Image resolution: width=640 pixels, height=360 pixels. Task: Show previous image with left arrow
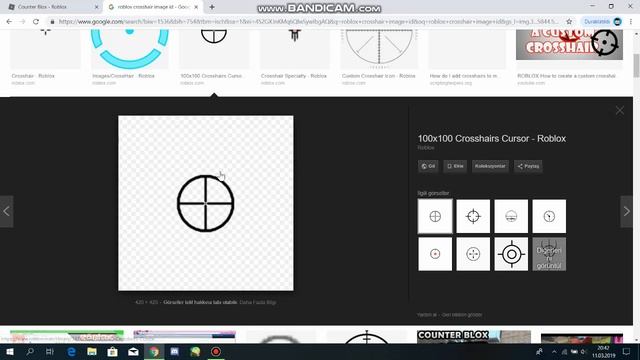[7, 211]
